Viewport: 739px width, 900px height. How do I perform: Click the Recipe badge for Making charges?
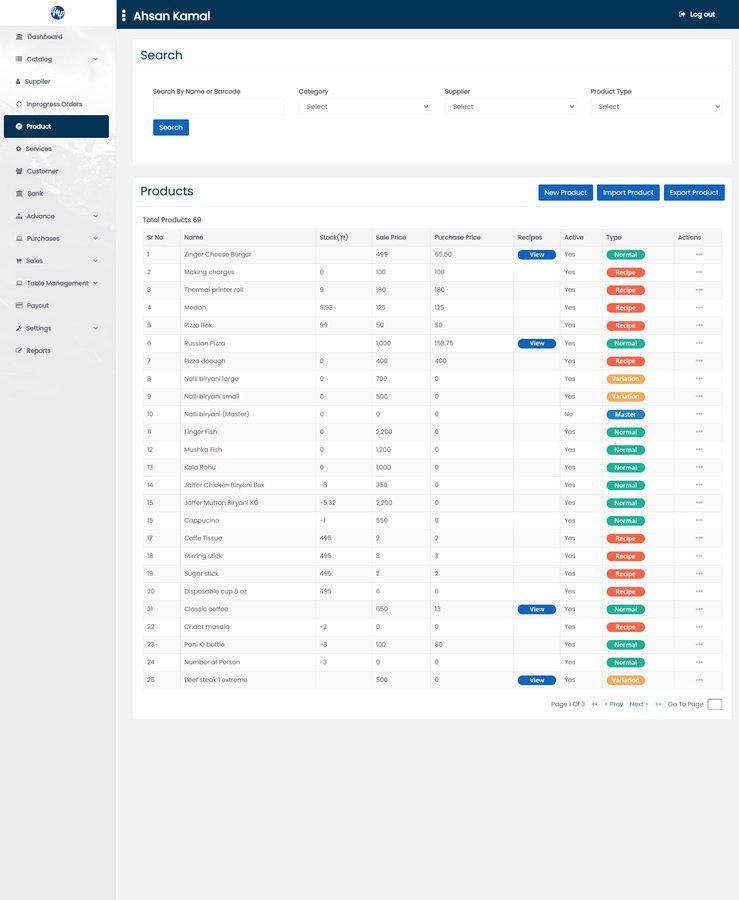[625, 273]
